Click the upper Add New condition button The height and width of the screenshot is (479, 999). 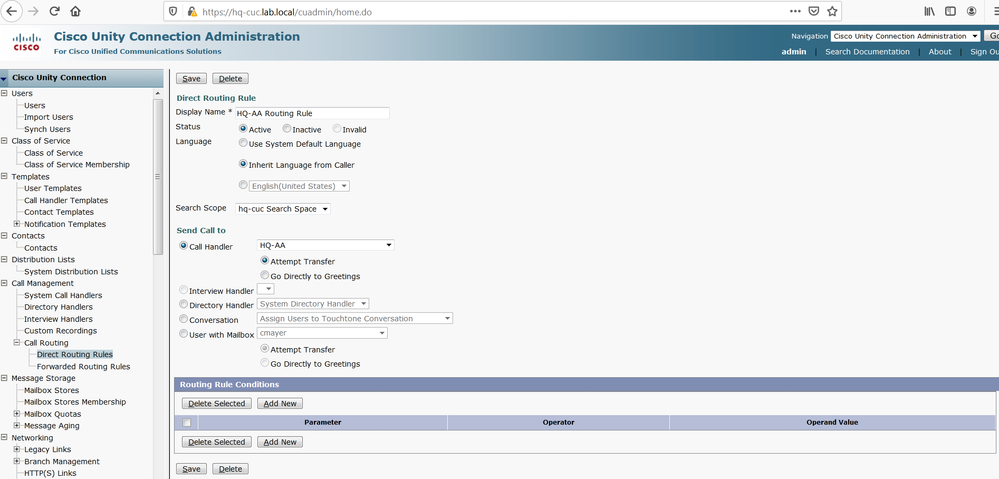tap(280, 403)
